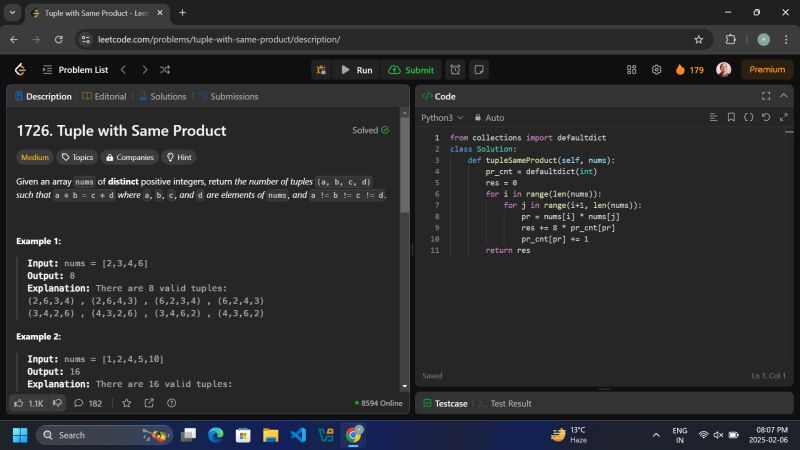Open the Python3 language dropdown
The width and height of the screenshot is (800, 450).
tap(442, 118)
